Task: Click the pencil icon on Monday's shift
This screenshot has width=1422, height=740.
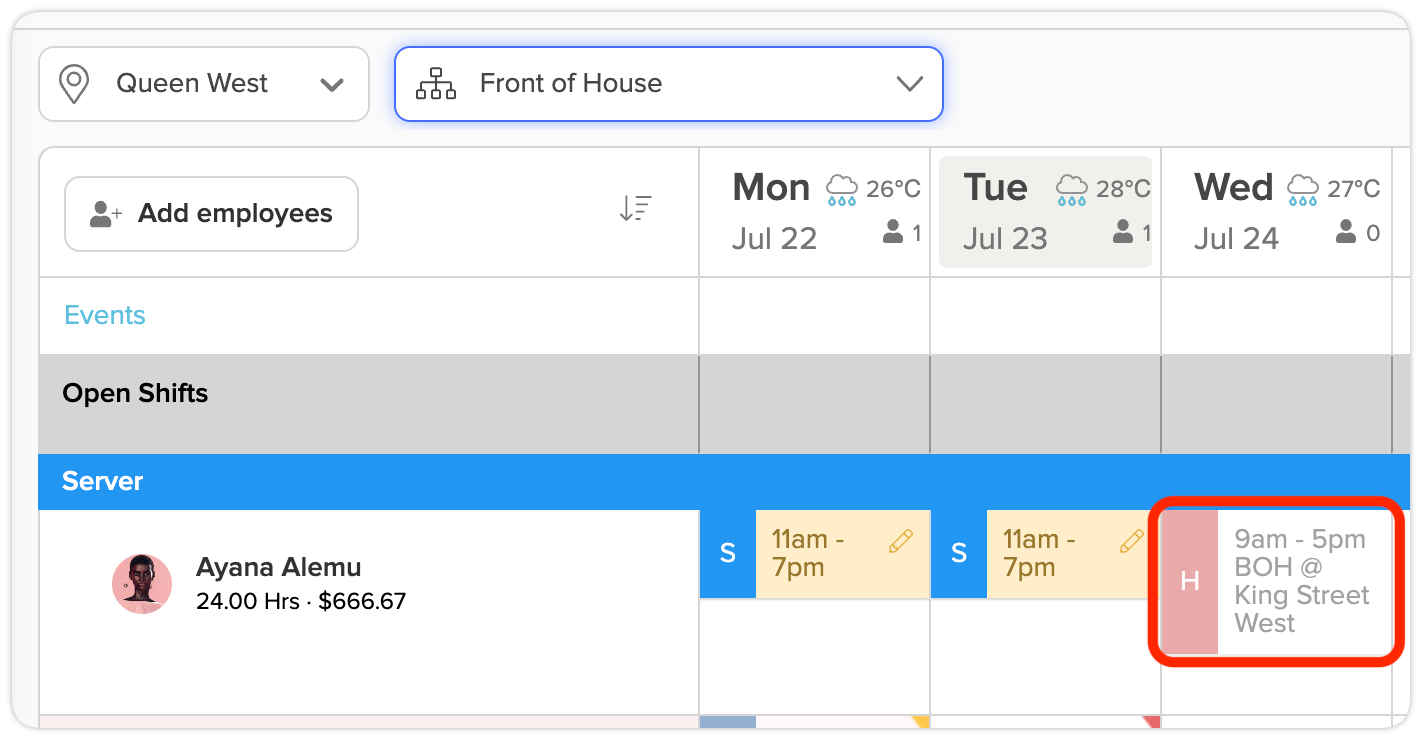Action: pos(900,541)
